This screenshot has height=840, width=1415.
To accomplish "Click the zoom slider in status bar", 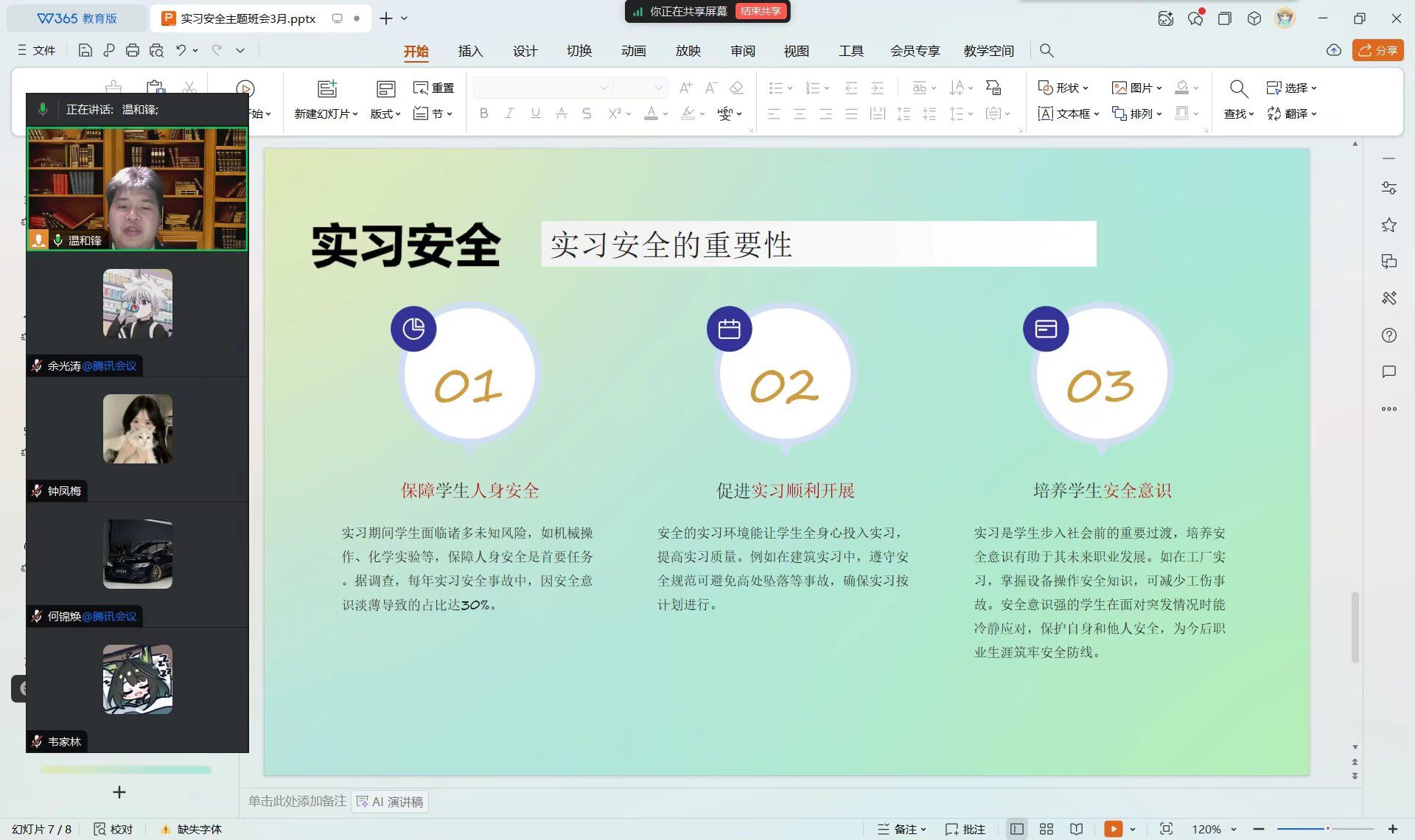I will pos(1327,829).
